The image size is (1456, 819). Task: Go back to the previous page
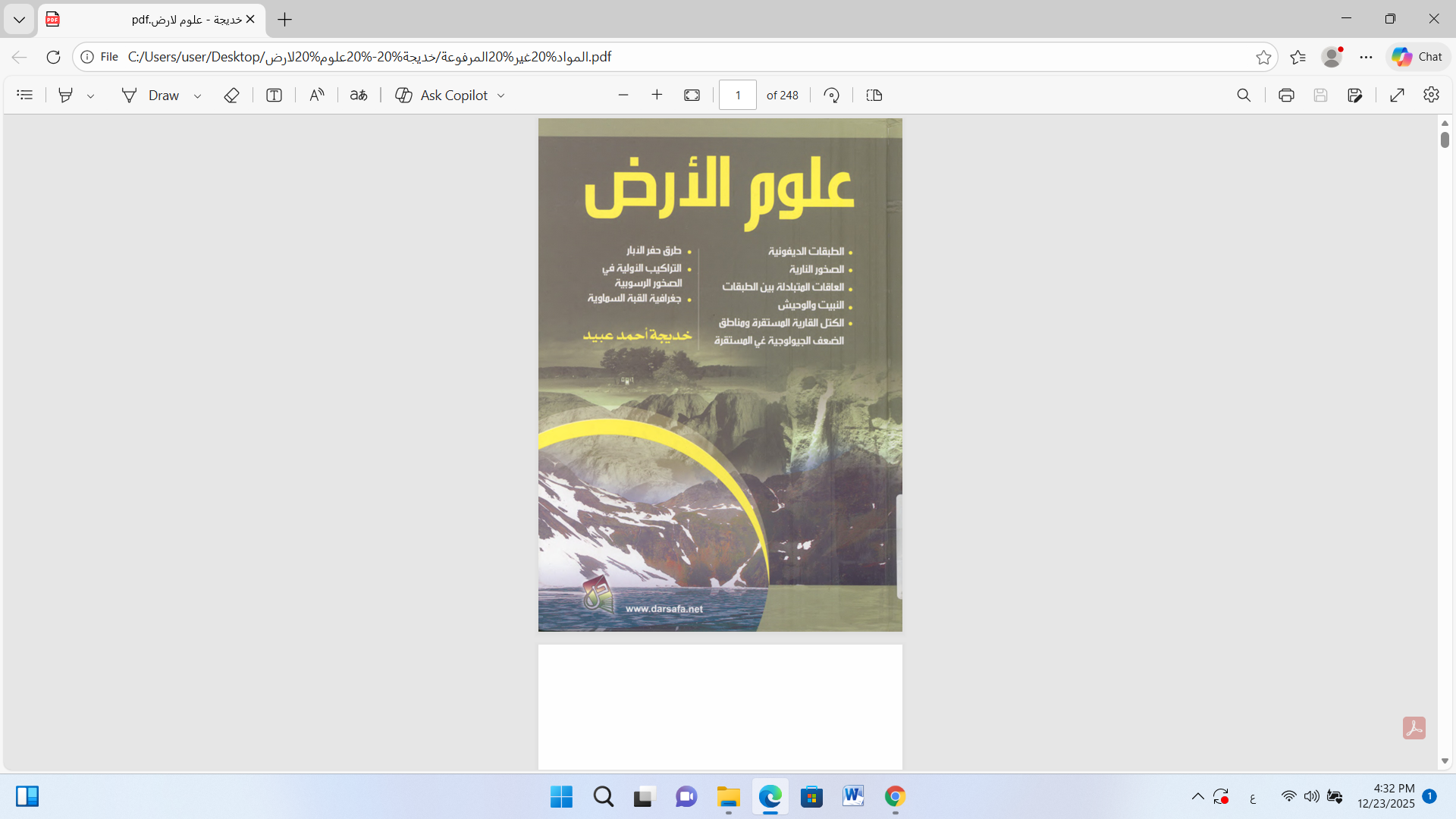[x=20, y=57]
